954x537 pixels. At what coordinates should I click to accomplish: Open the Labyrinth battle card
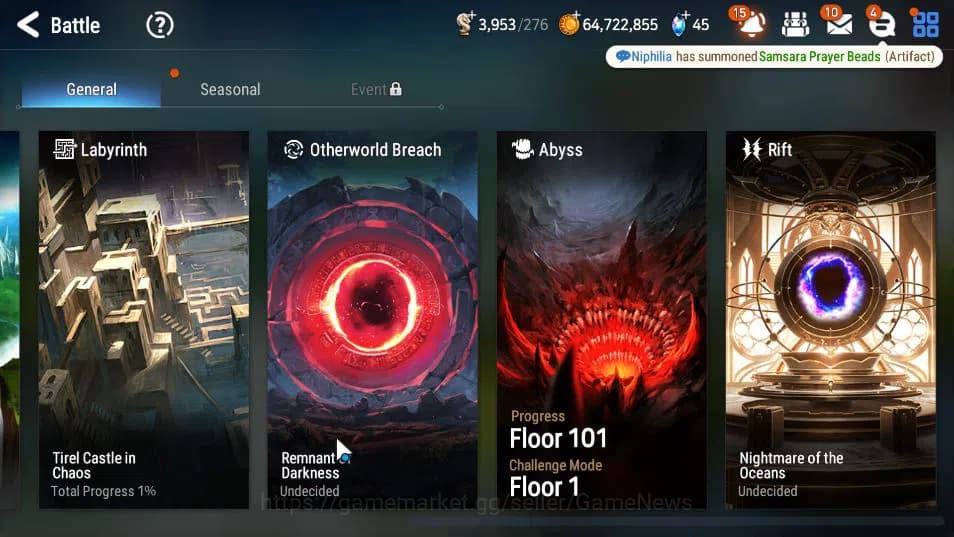(x=144, y=320)
